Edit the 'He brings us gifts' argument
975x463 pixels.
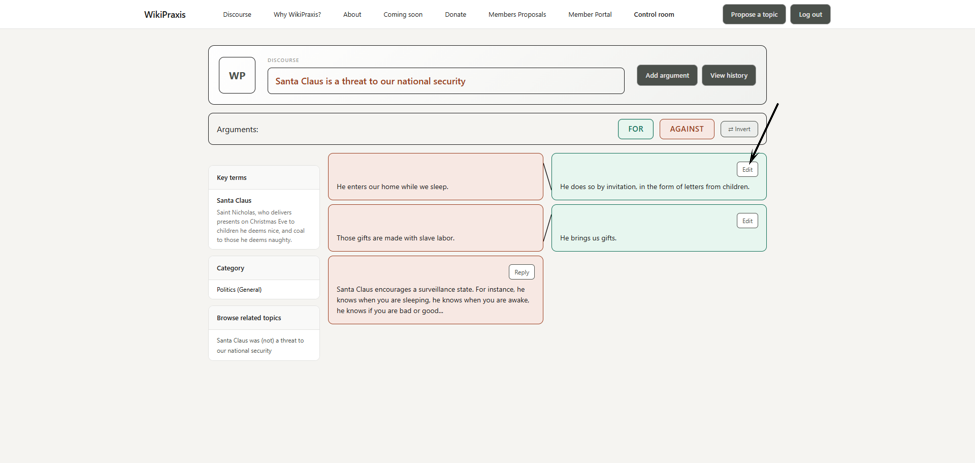click(747, 221)
